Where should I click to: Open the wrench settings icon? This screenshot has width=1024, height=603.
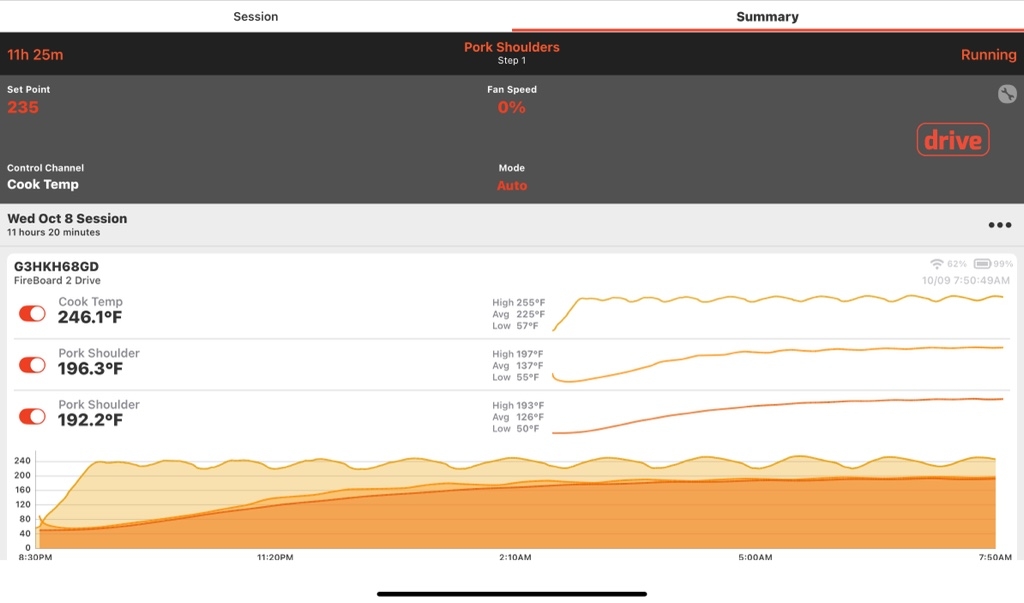(x=1006, y=94)
